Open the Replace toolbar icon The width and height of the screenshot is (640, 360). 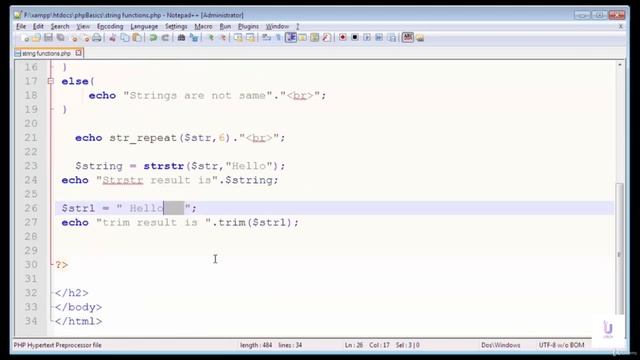[194, 38]
